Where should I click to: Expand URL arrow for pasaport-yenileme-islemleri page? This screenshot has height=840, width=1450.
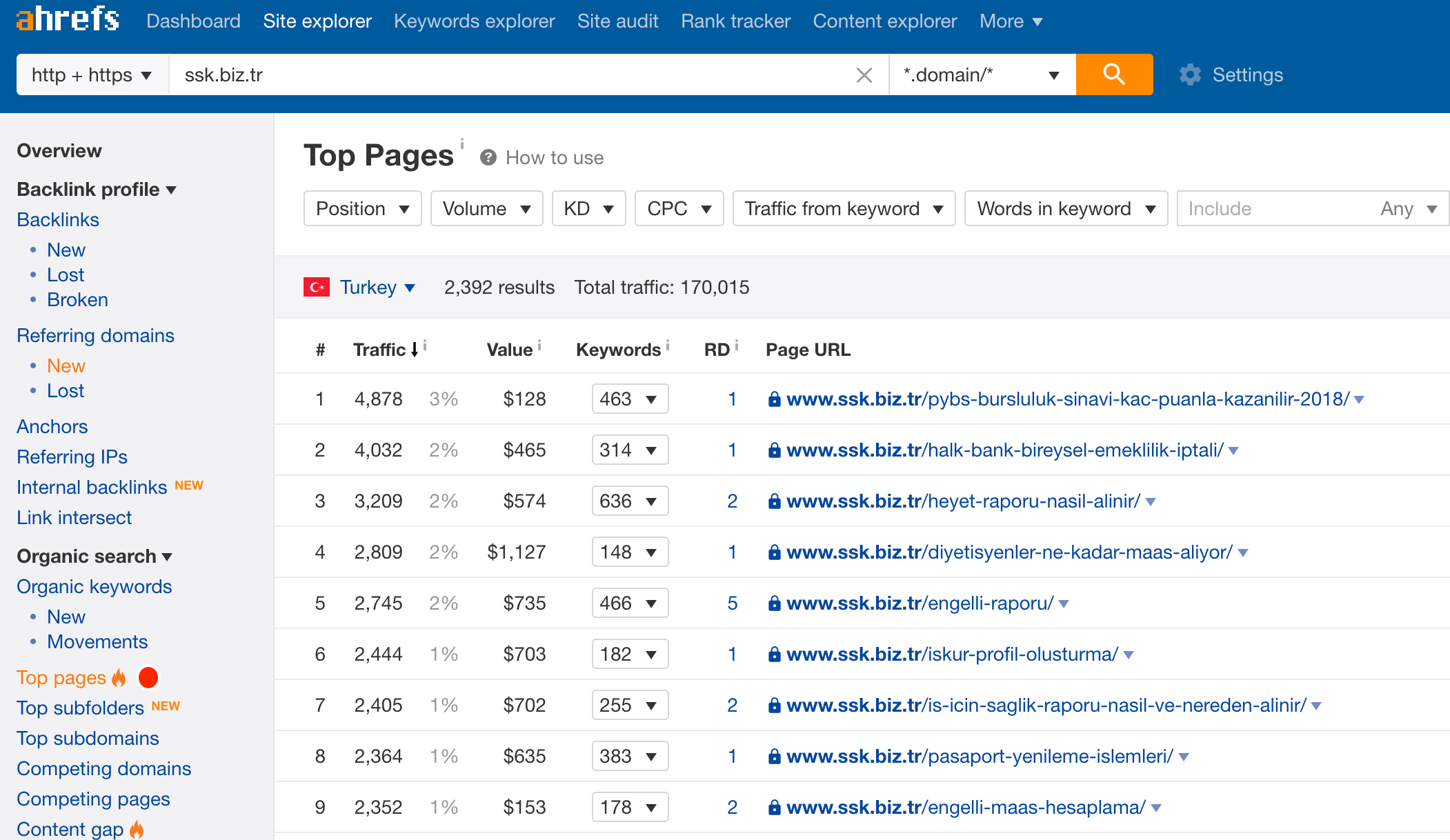[1184, 757]
